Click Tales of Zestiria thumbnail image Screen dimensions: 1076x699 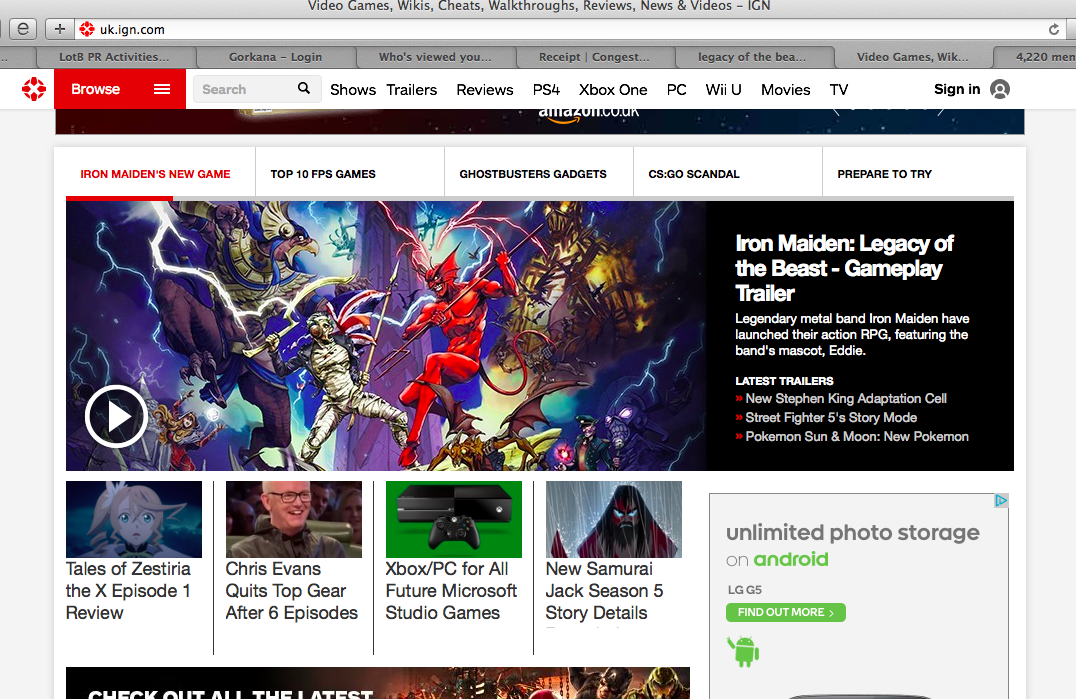coord(134,519)
